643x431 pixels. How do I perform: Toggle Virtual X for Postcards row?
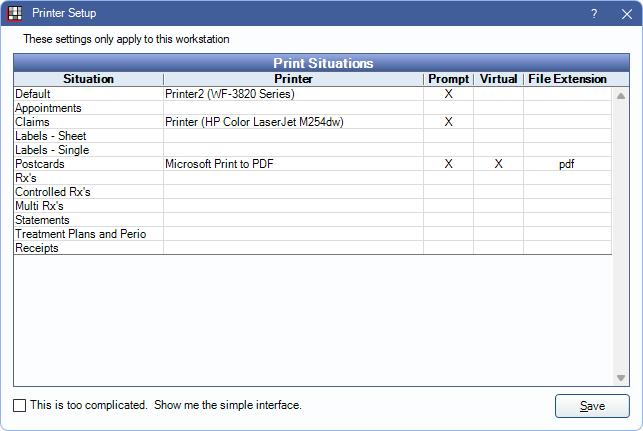(x=498, y=163)
